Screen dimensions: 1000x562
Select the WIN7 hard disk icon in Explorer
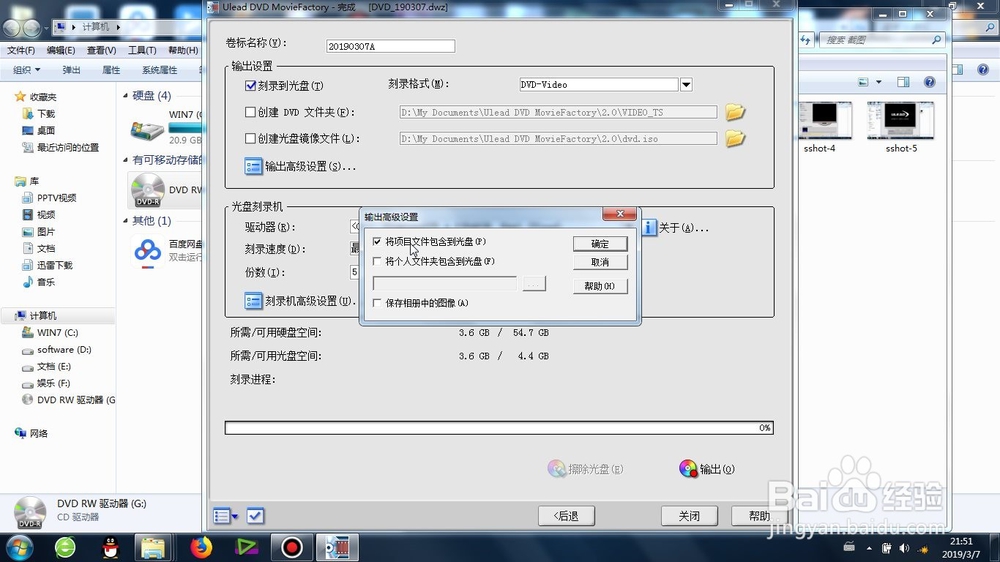click(x=147, y=131)
